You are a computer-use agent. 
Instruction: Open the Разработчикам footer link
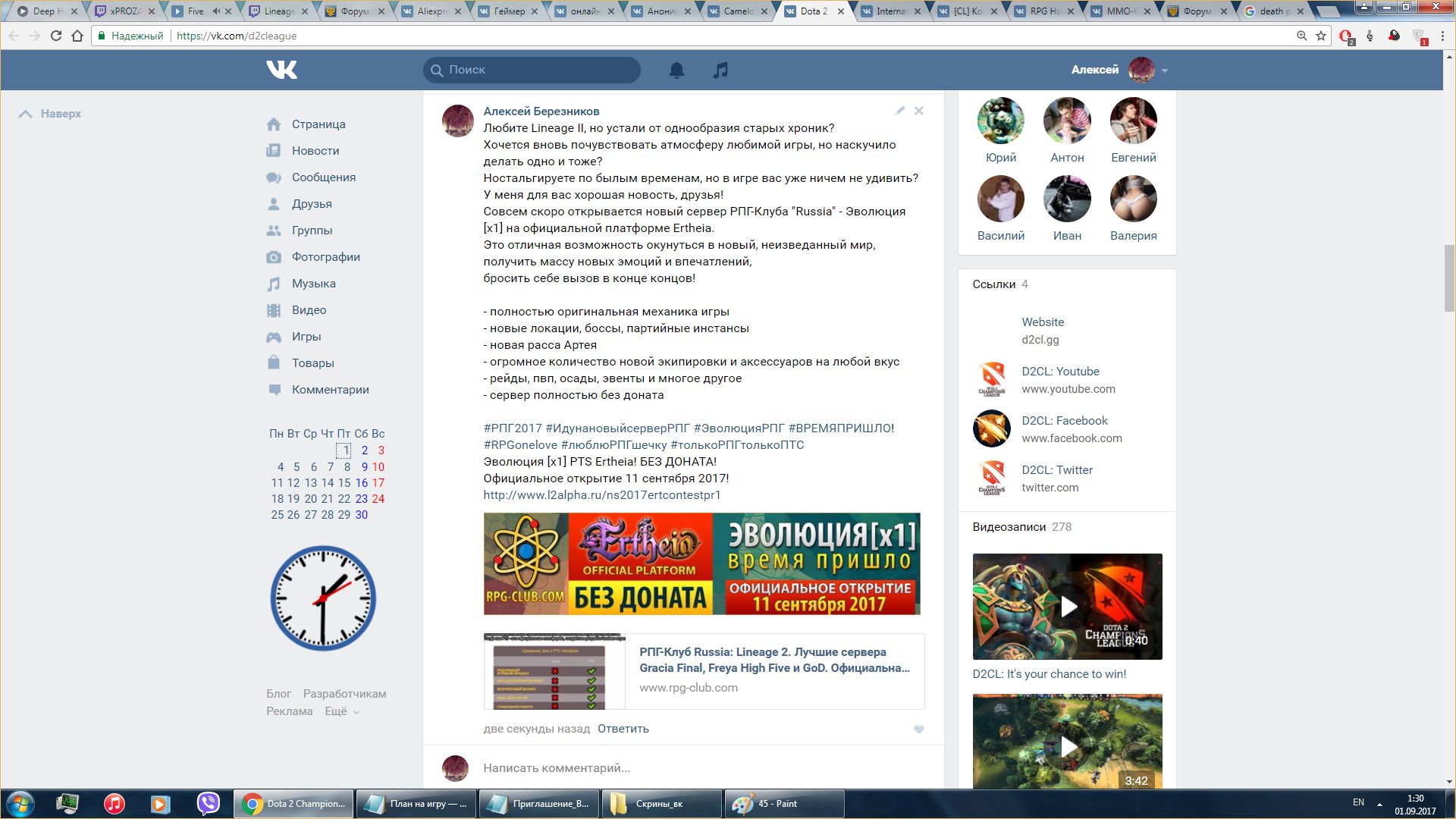(x=344, y=694)
